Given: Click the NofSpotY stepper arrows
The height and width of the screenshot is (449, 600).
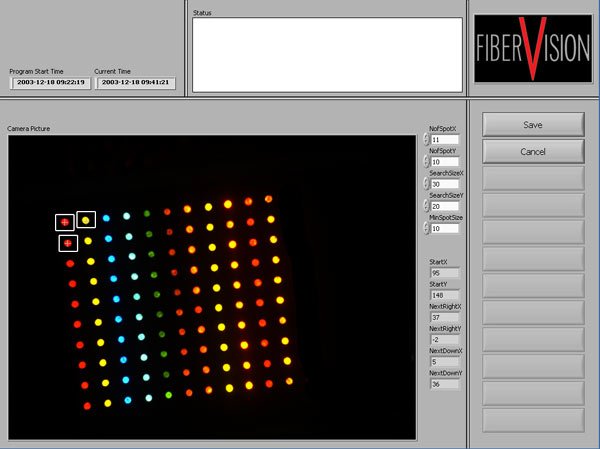Looking at the screenshot, I should coord(425,162).
